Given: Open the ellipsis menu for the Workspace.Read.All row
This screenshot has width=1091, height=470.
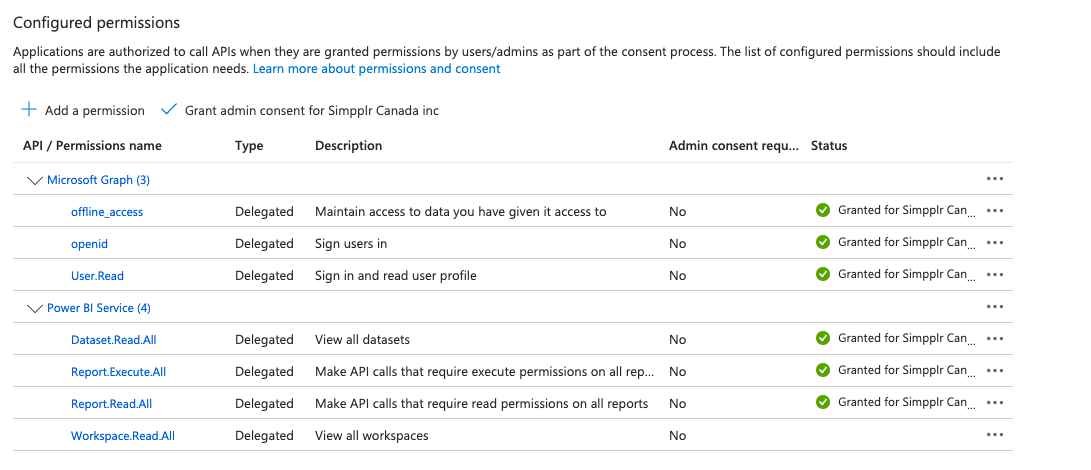Looking at the screenshot, I should pos(994,435).
